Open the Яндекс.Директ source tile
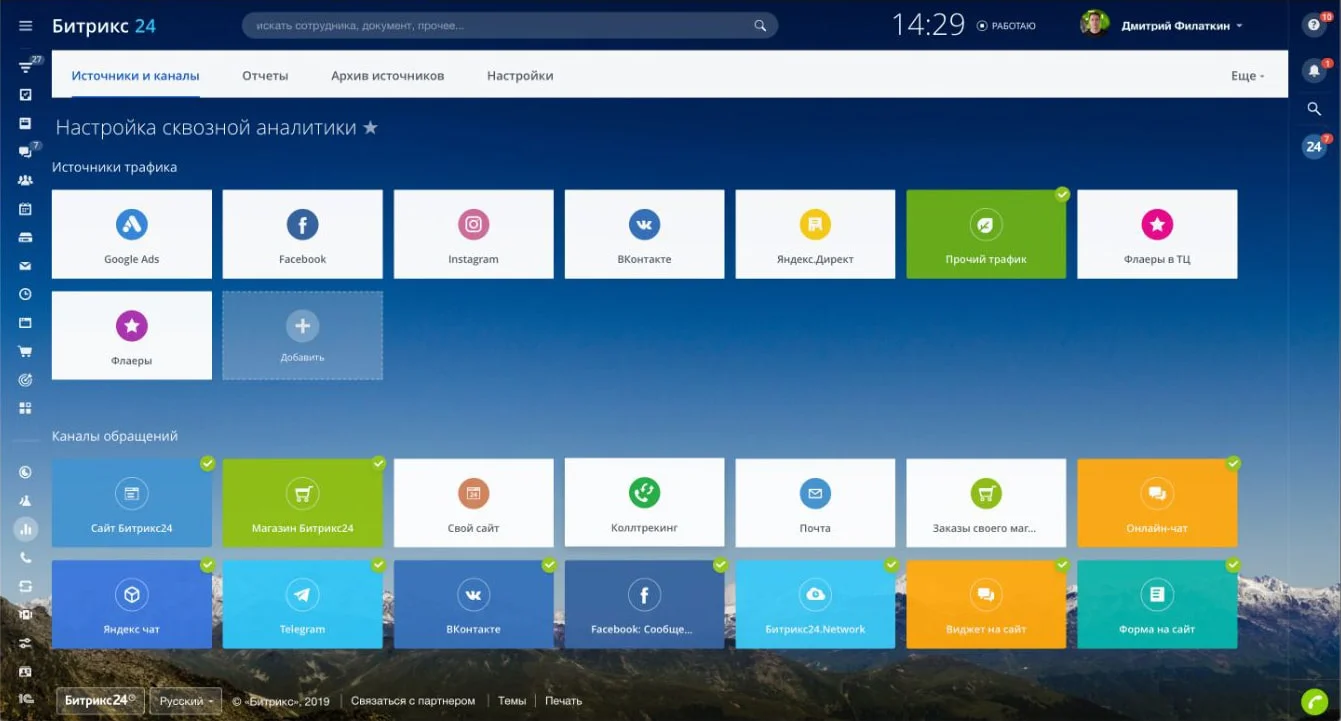 (815, 234)
